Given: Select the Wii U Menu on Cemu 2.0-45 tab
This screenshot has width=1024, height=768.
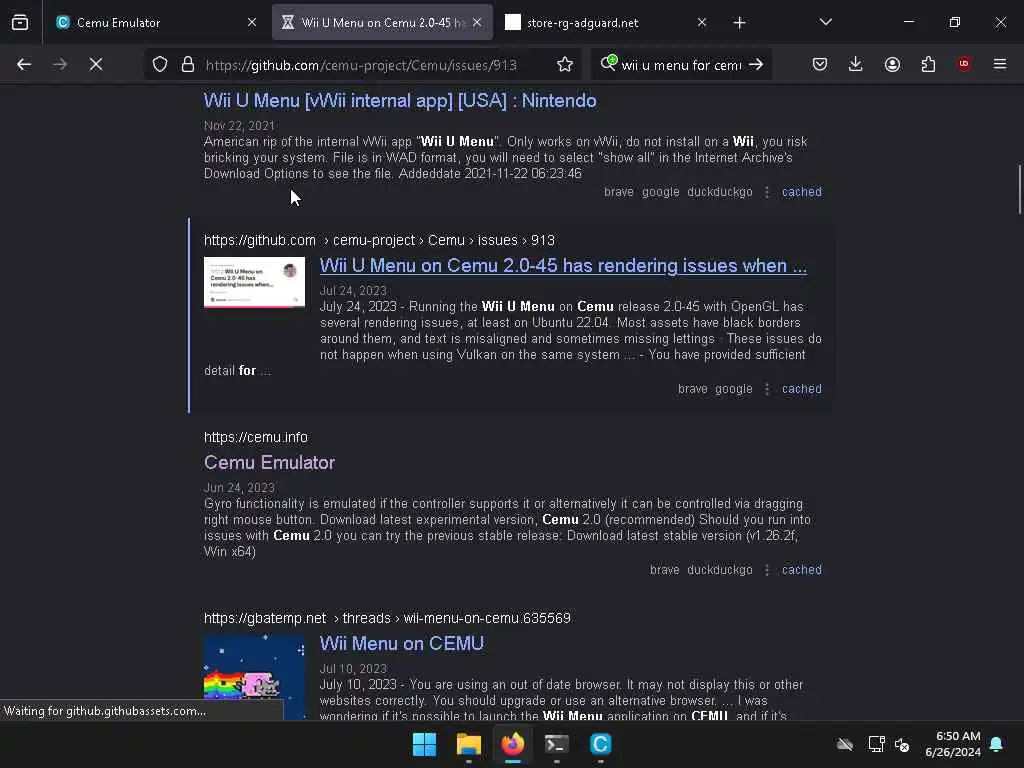Looking at the screenshot, I should (x=382, y=22).
